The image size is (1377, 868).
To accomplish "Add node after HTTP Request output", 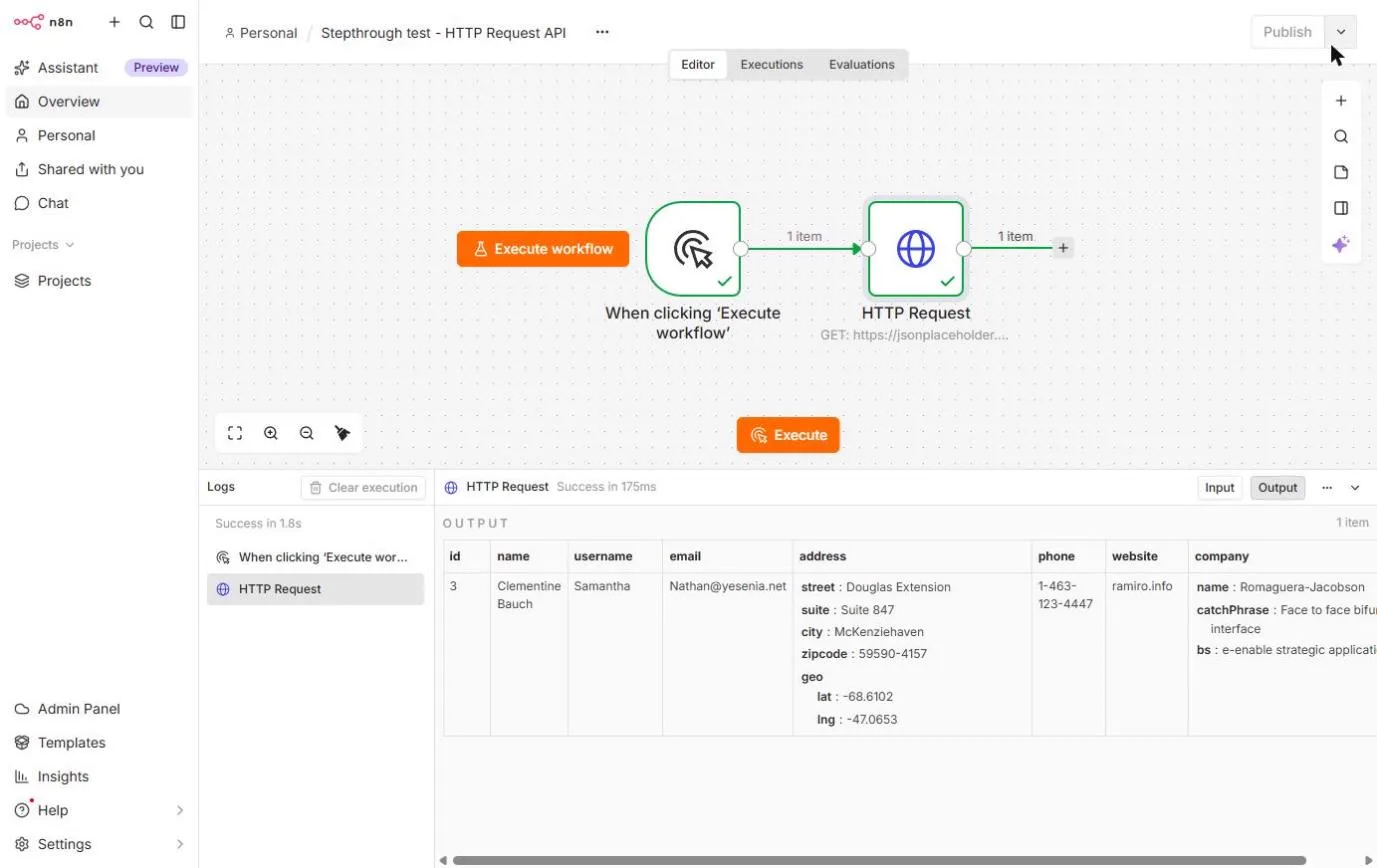I will 1063,248.
